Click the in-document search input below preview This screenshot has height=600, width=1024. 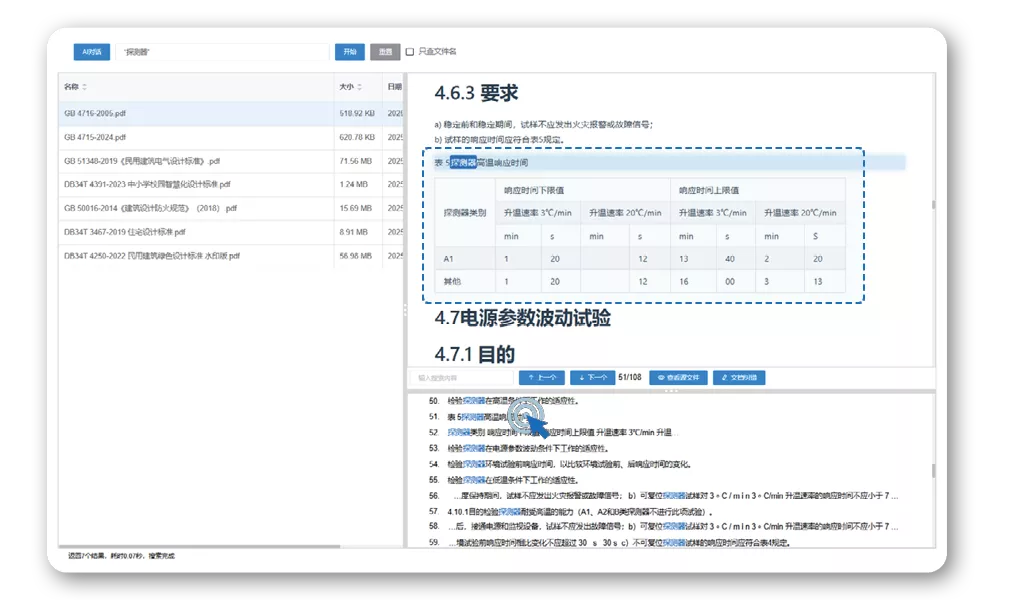pyautogui.click(x=462, y=377)
